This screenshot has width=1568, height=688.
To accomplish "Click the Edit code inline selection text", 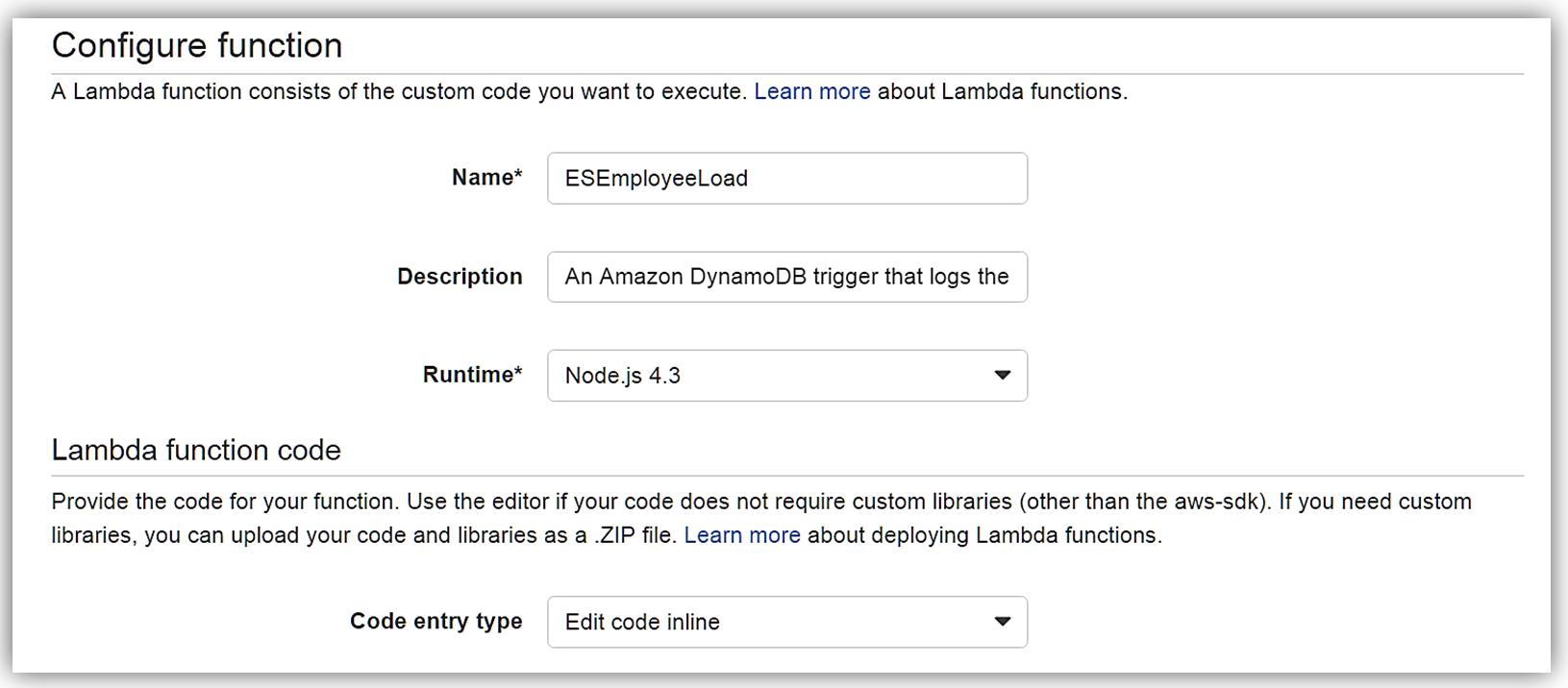I will pyautogui.click(x=642, y=622).
